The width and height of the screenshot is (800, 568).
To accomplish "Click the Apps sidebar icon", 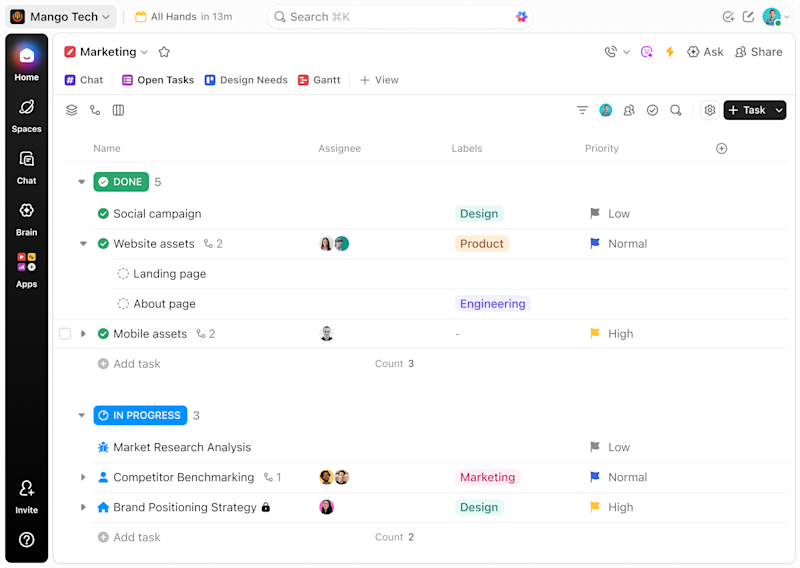I will click(27, 271).
